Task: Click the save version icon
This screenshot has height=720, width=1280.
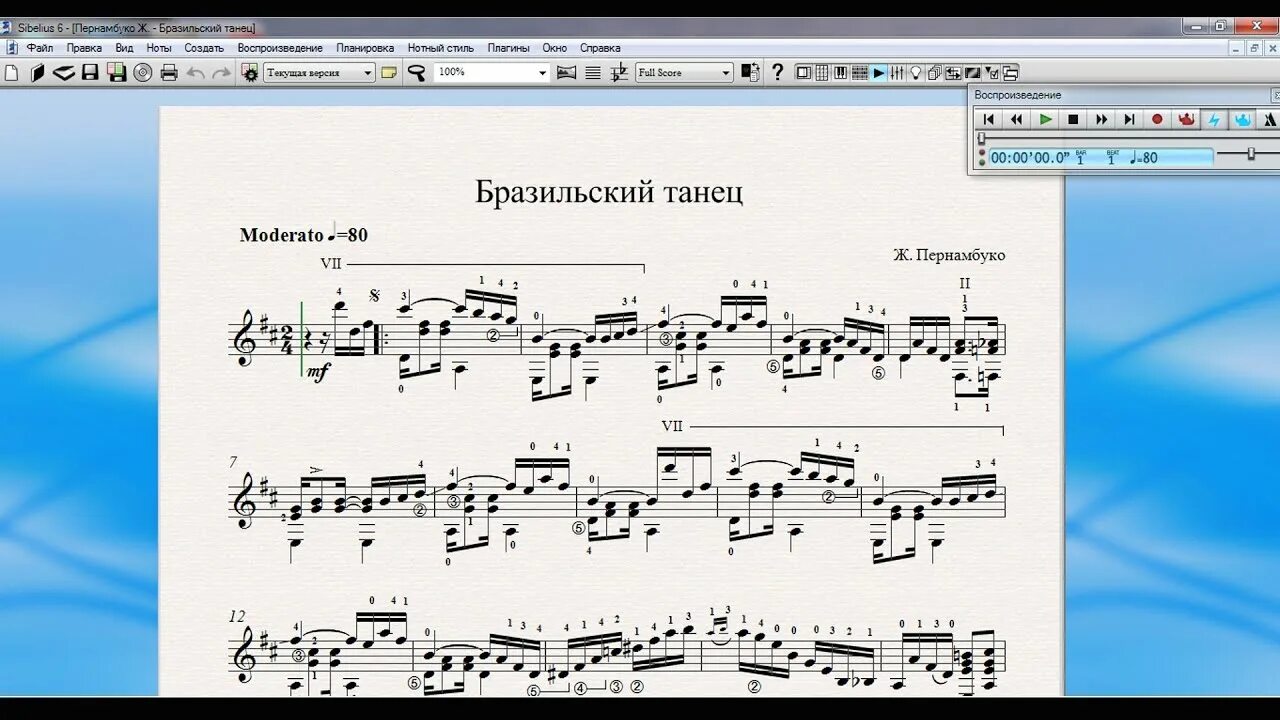Action: click(116, 72)
